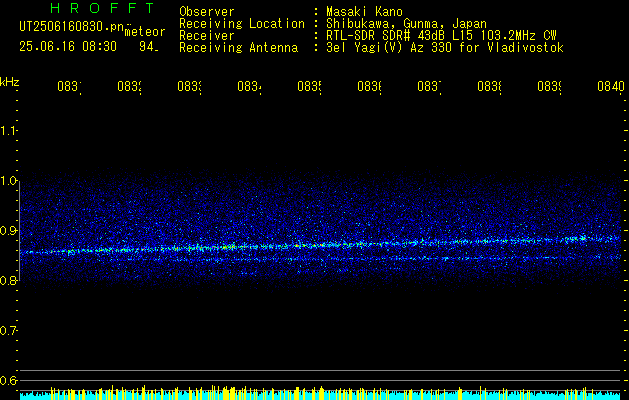The height and width of the screenshot is (400, 629).
Task: Click the 'Receiving Antenna' field label
Action: click(x=239, y=48)
